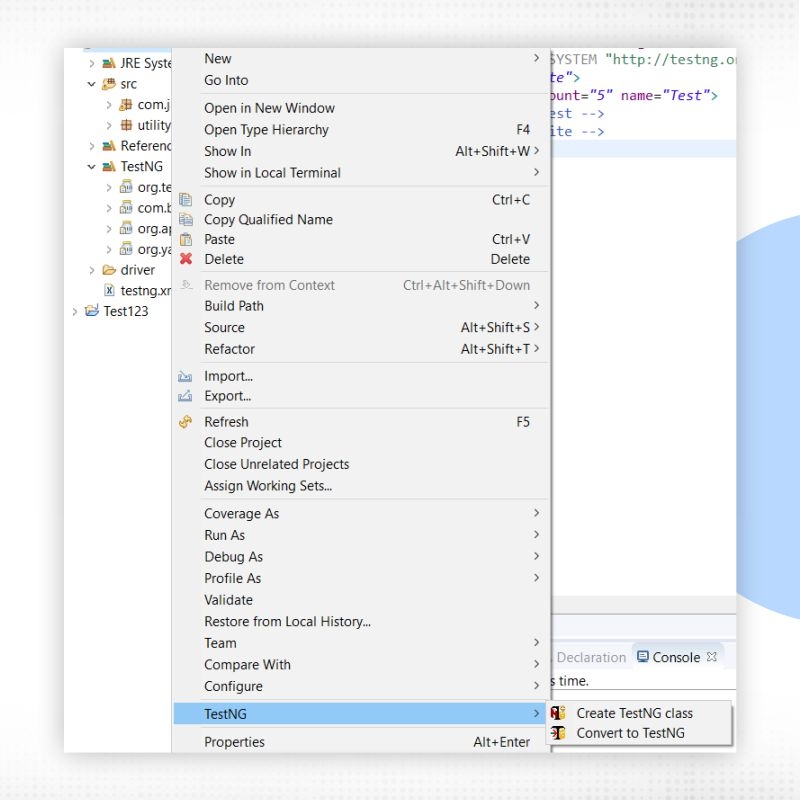The width and height of the screenshot is (800, 800).
Task: Switch to the Console tab
Action: (677, 657)
